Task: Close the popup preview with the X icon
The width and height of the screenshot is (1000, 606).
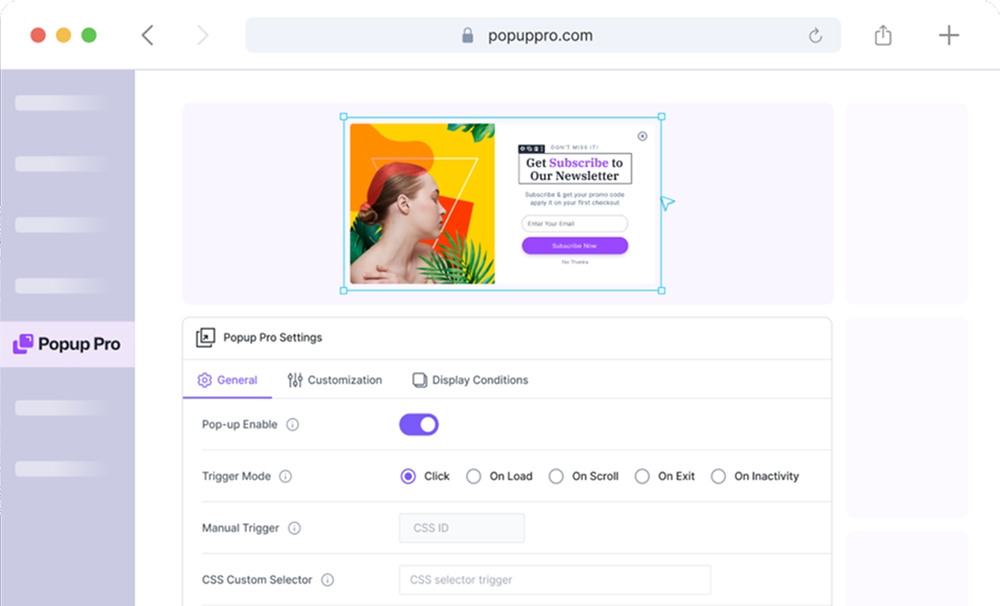Action: (642, 136)
